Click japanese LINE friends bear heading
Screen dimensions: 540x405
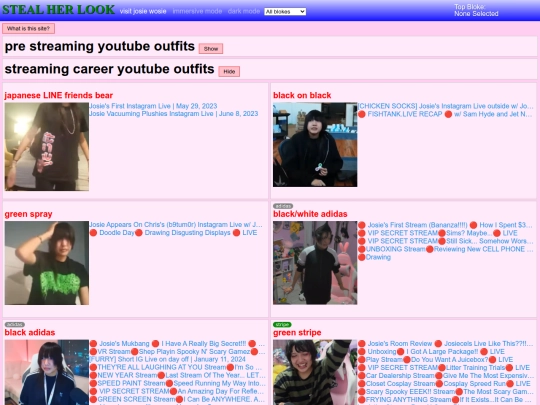click(x=59, y=95)
